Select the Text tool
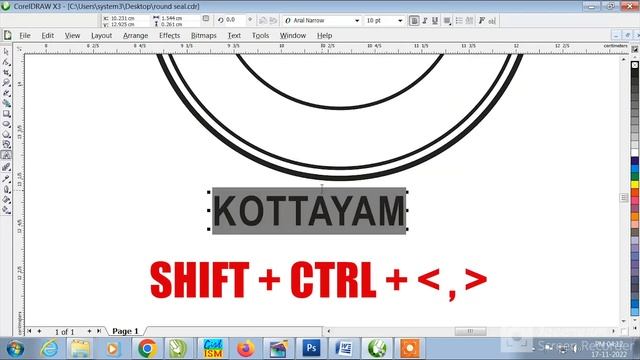 (x=6, y=155)
